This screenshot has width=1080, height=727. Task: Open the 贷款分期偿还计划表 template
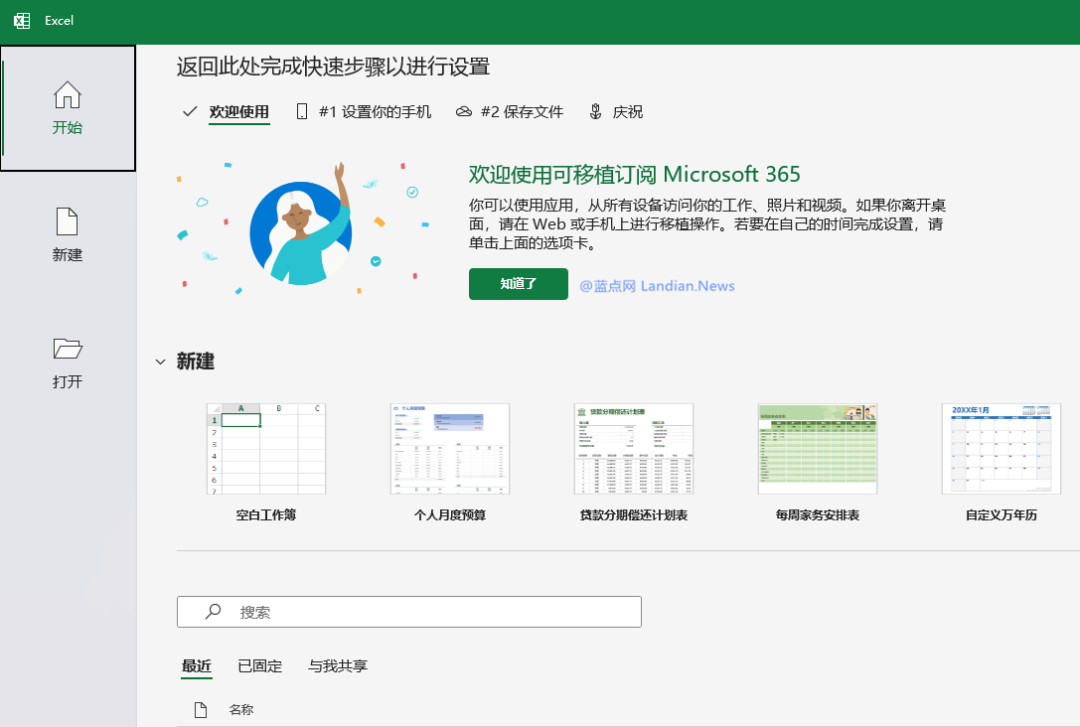[634, 462]
